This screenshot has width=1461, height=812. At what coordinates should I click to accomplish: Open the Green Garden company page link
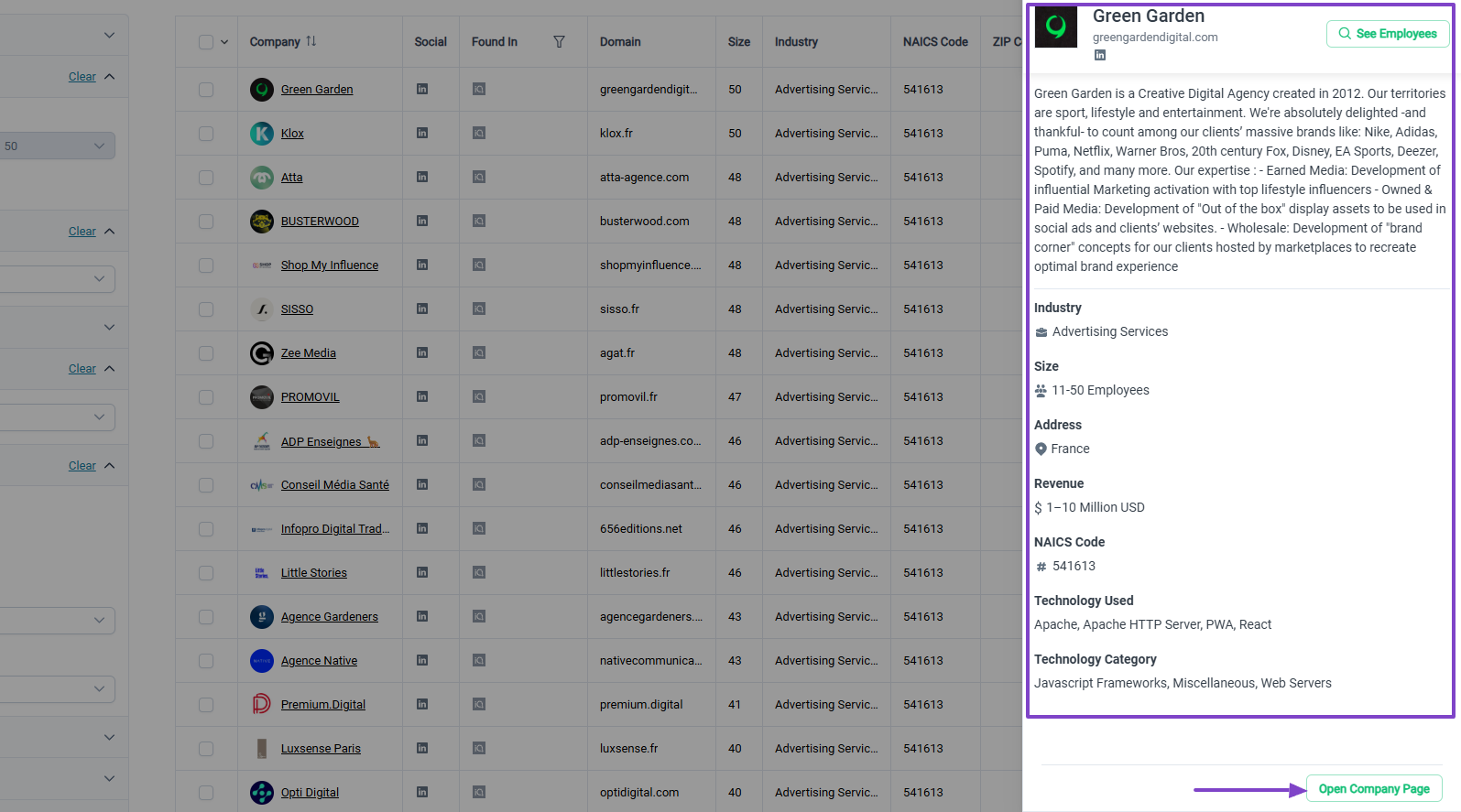coord(317,90)
